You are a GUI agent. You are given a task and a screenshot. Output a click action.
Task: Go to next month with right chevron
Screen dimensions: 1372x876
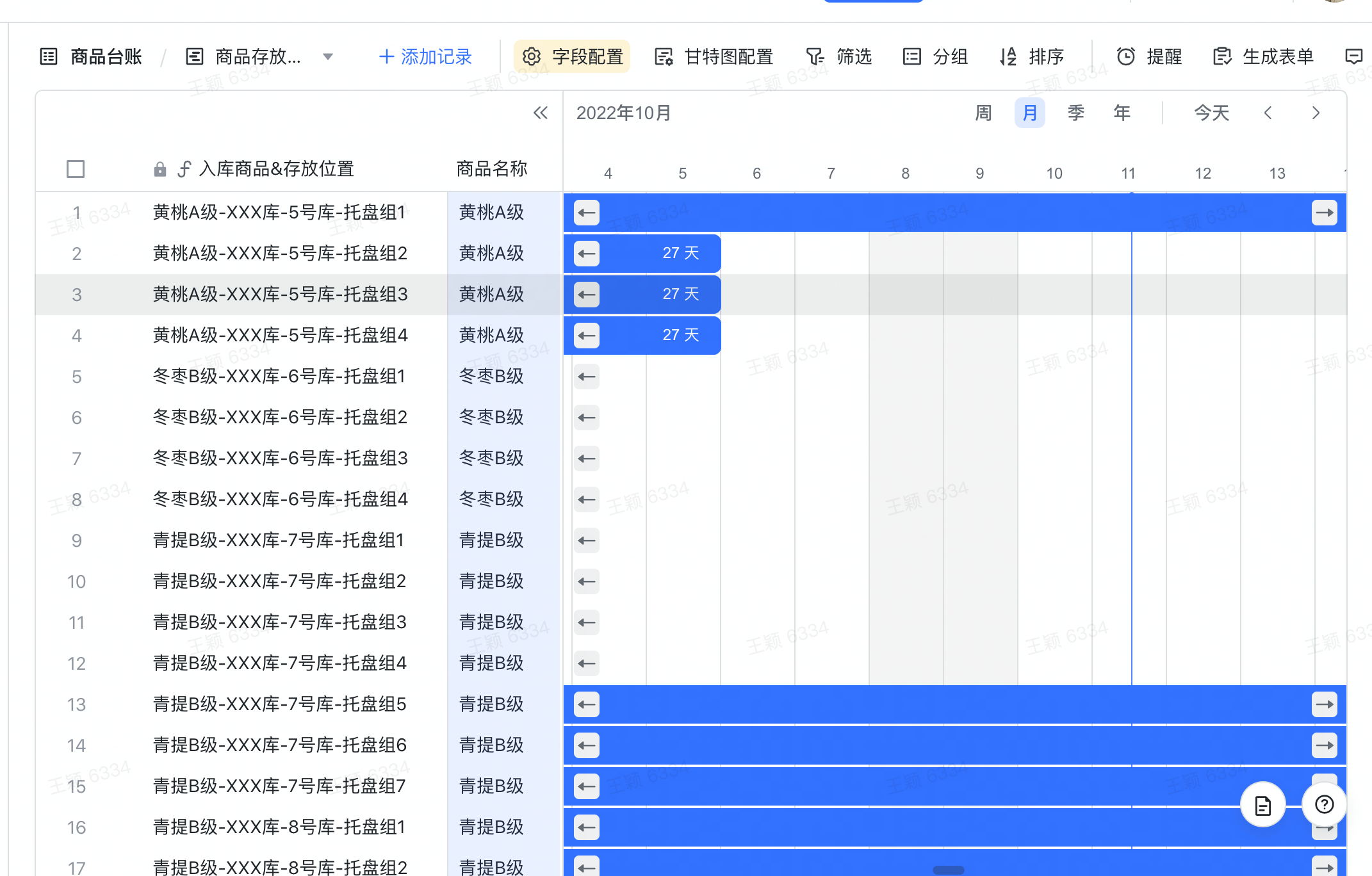[1316, 113]
